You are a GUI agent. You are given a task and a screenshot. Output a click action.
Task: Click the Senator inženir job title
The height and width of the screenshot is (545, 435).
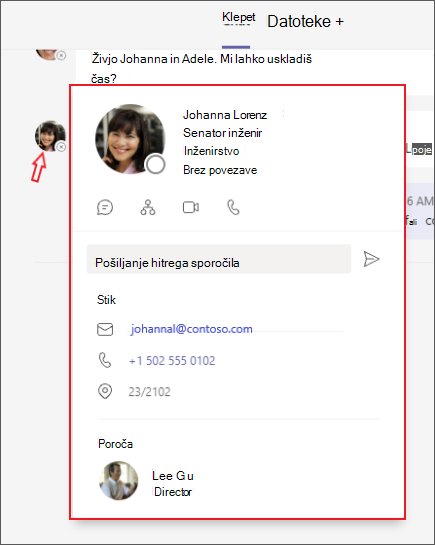tap(222, 133)
